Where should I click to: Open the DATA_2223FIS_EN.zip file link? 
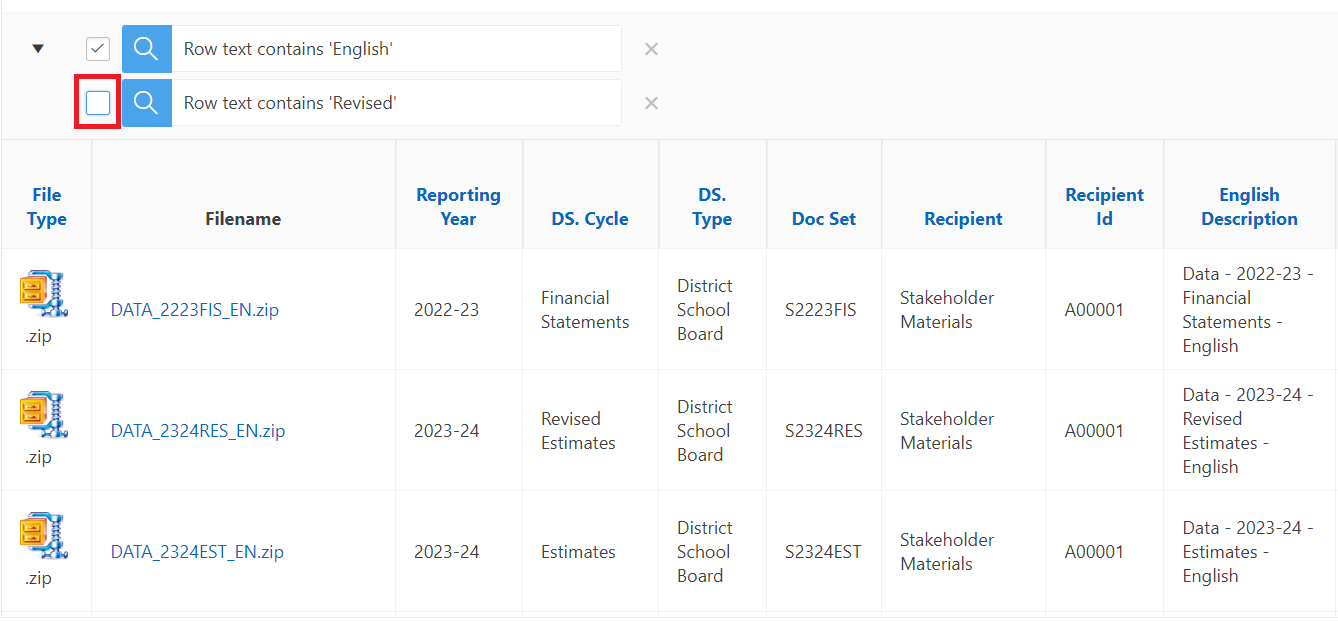(194, 310)
